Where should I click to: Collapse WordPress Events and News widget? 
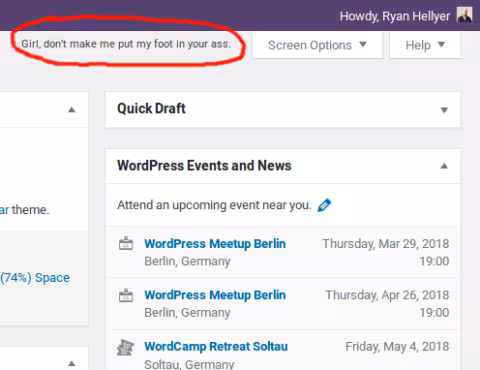coord(444,166)
